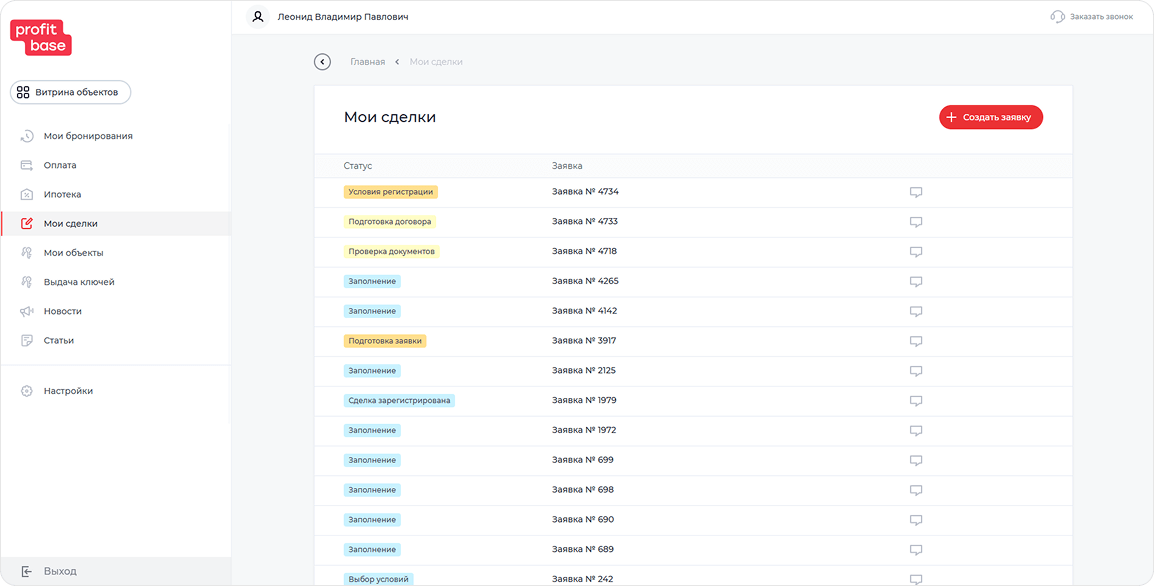Image resolution: width=1154 pixels, height=586 pixels.
Task: Open comments for Заявка № 4733
Action: click(x=916, y=222)
